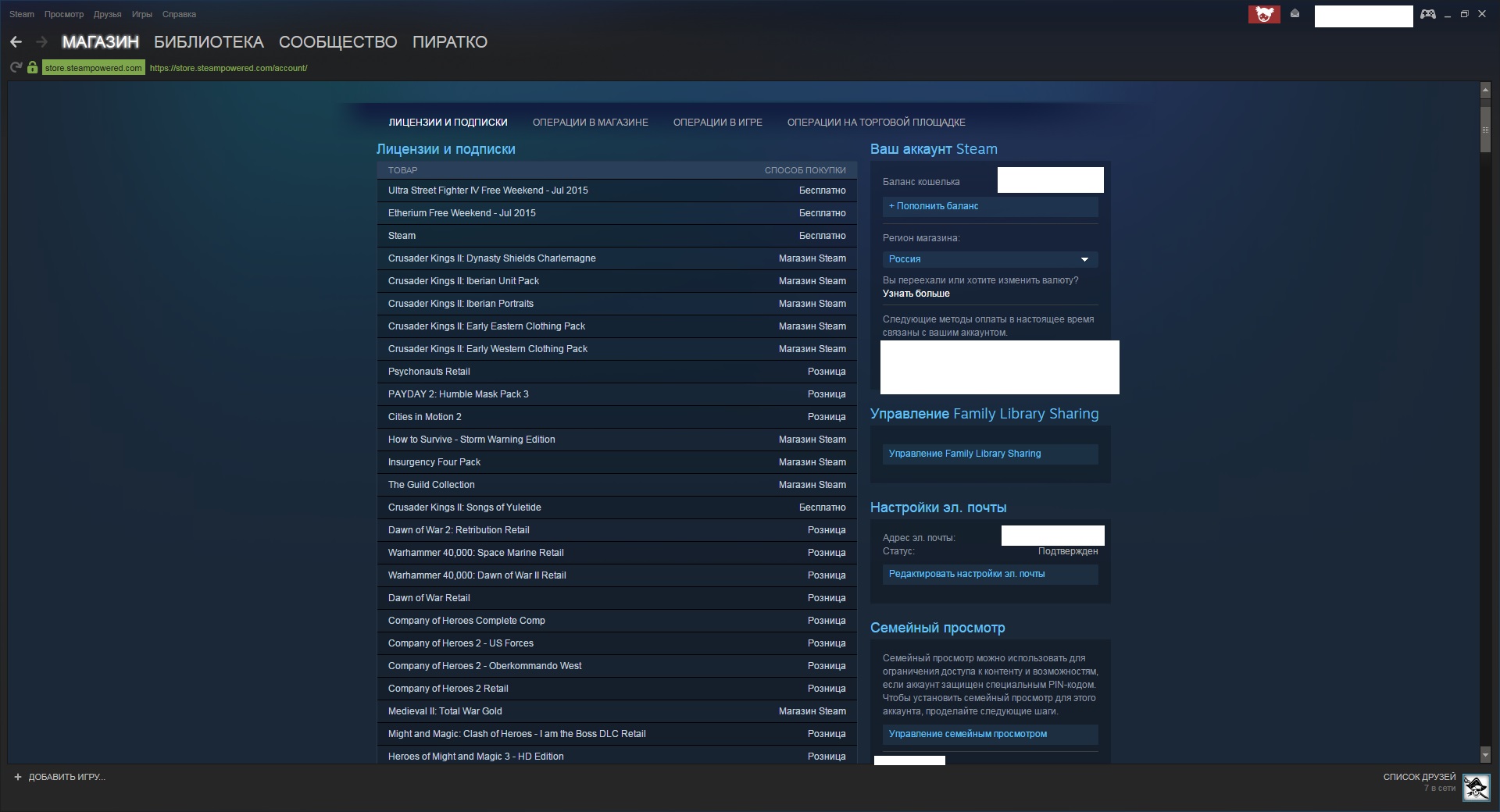Click the plus icon to add a game
This screenshot has width=1500, height=812.
point(18,777)
